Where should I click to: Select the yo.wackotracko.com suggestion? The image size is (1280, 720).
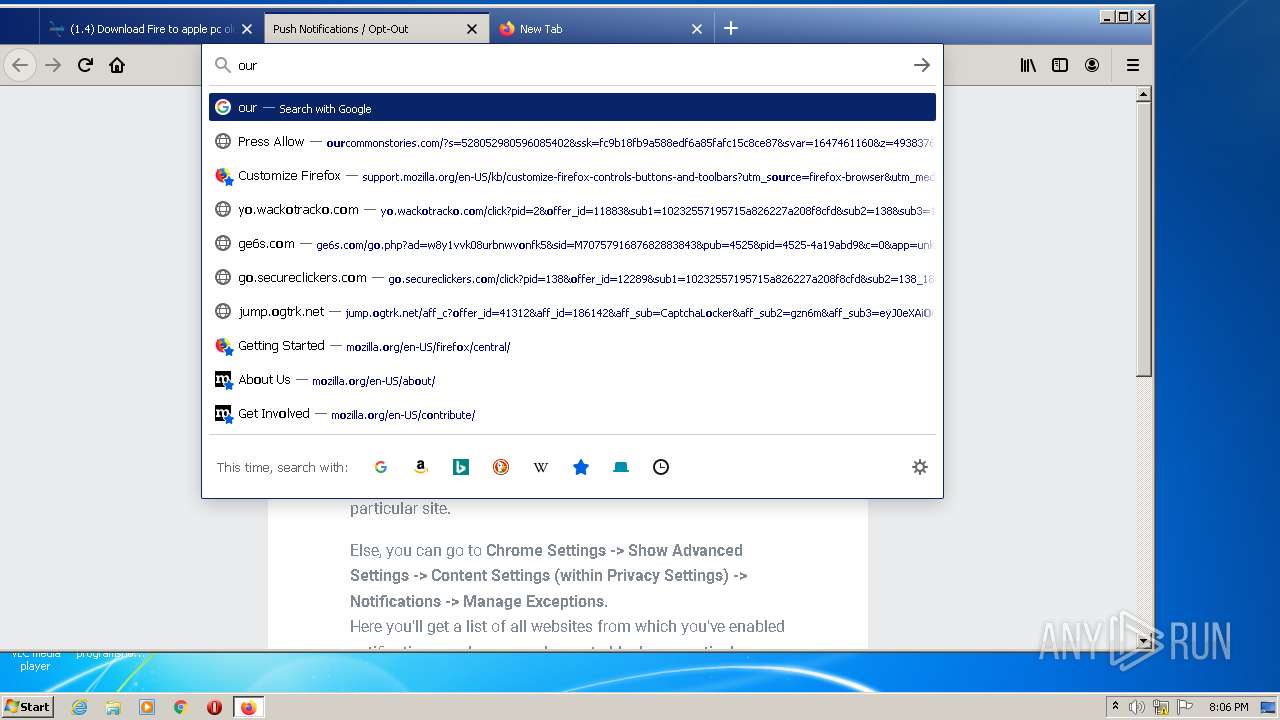[572, 209]
